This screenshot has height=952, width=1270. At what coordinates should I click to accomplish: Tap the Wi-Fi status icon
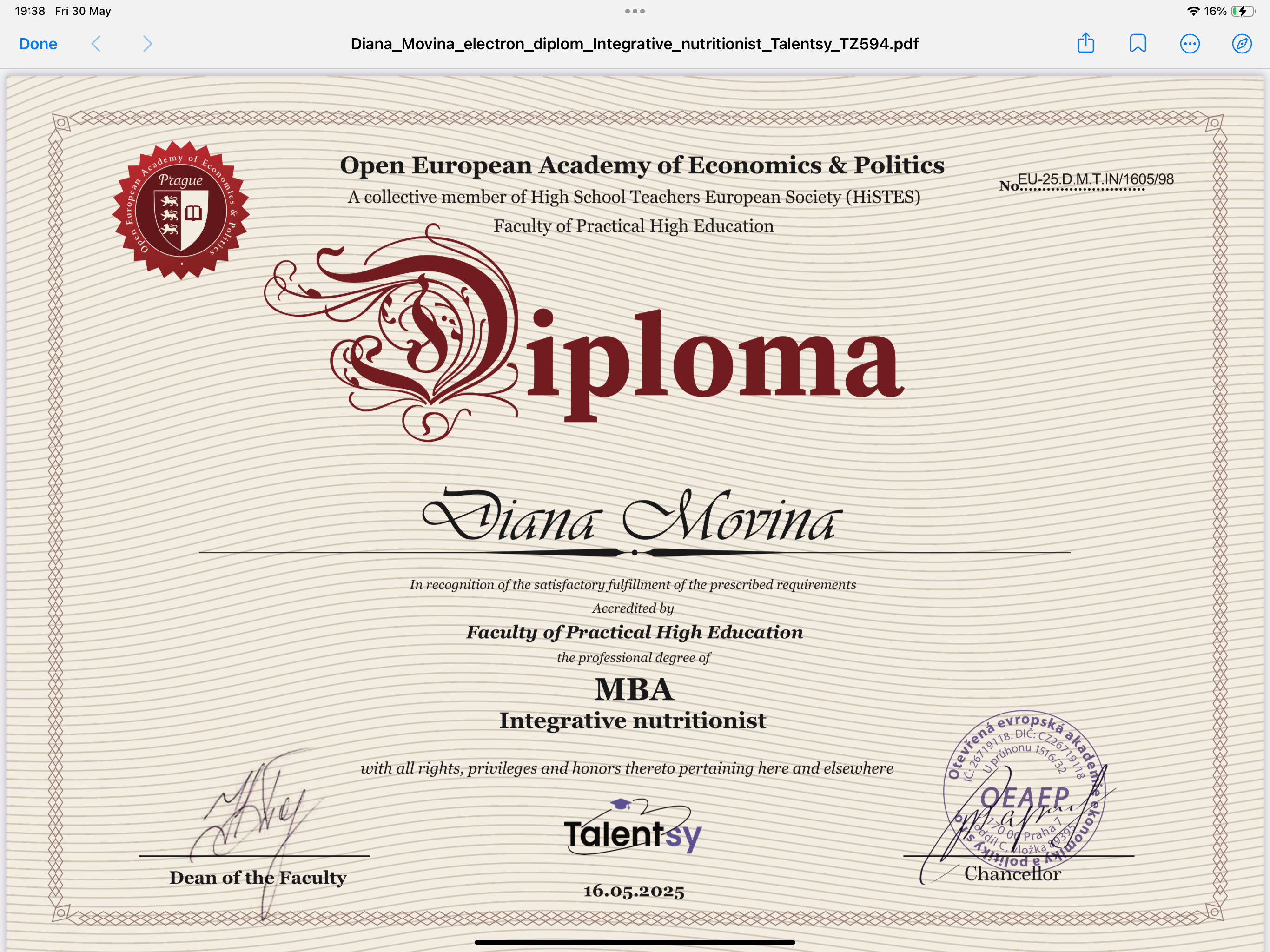coord(1193,11)
